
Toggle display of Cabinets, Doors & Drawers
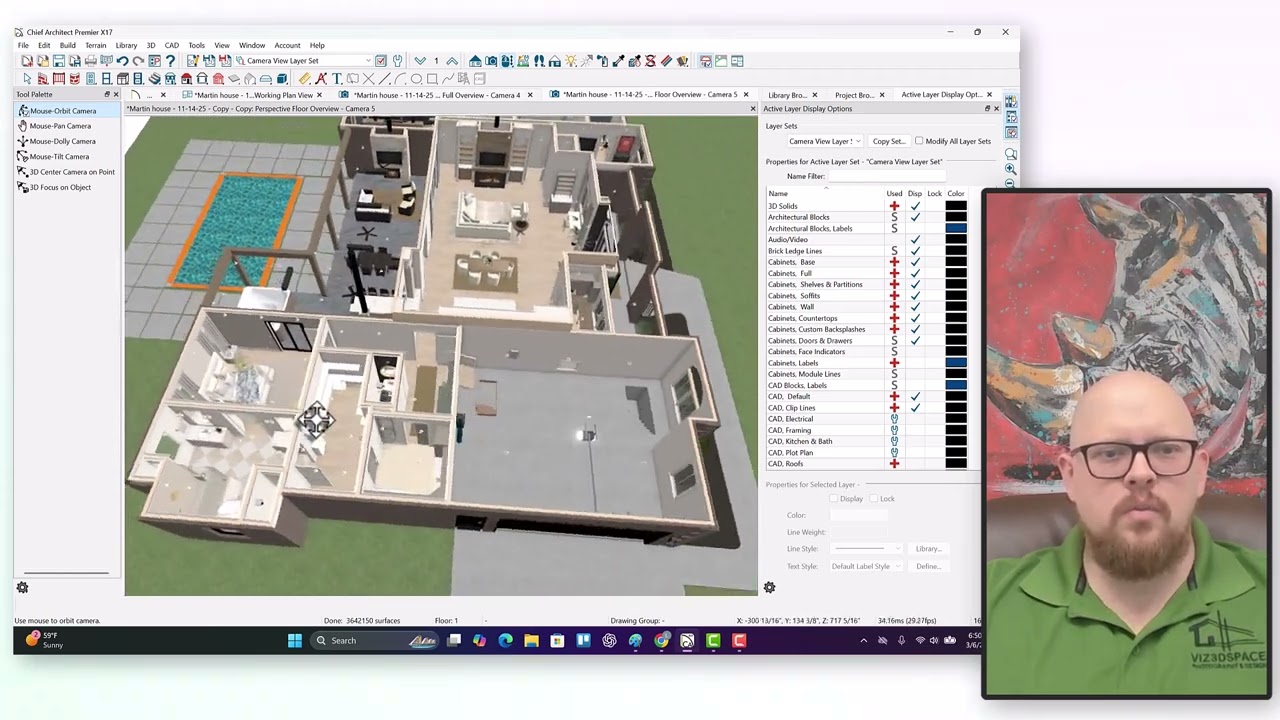coord(915,341)
